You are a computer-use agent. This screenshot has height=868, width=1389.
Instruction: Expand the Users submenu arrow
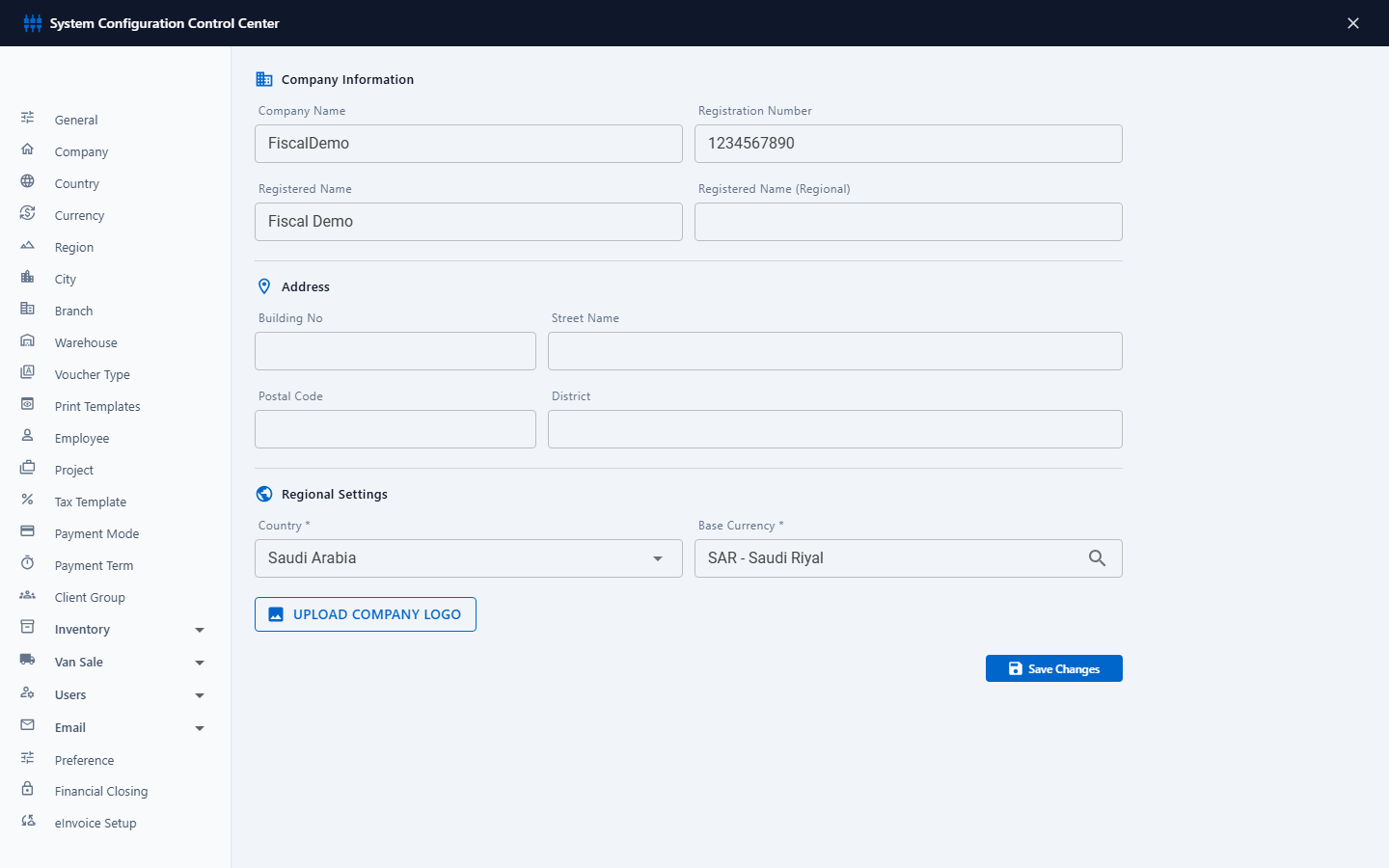click(x=200, y=695)
